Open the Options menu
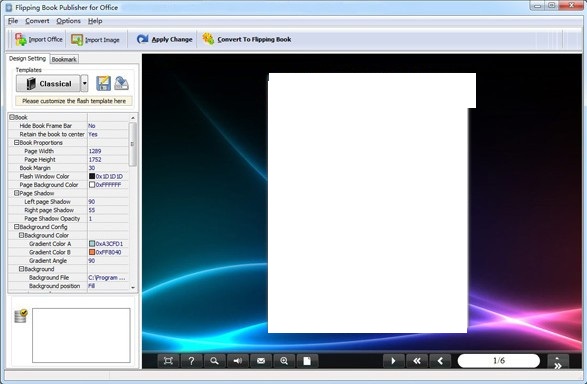This screenshot has height=384, width=587. (68, 21)
